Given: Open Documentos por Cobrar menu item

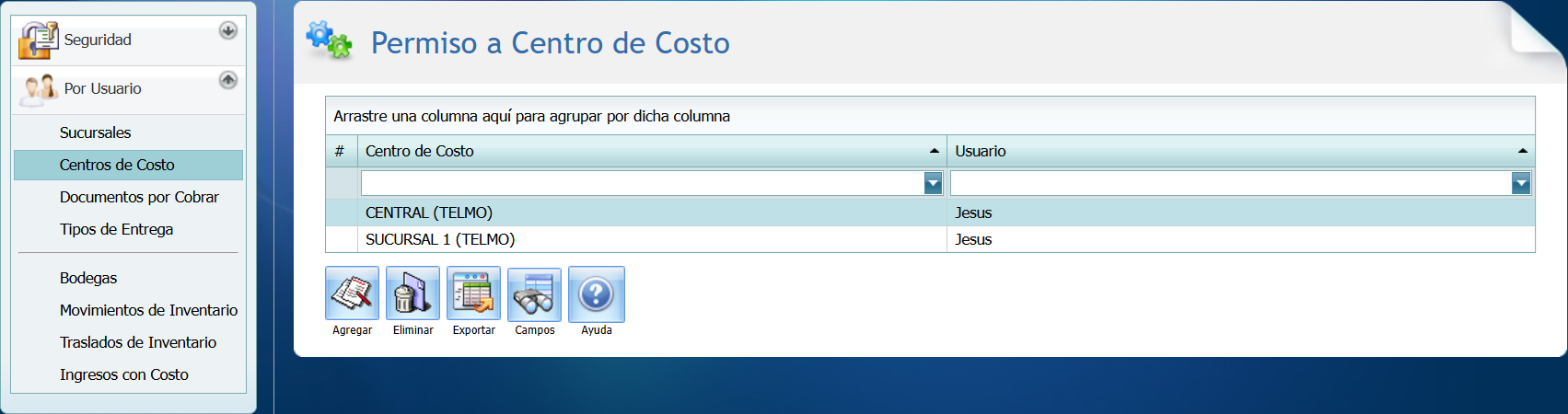Looking at the screenshot, I should tap(139, 197).
